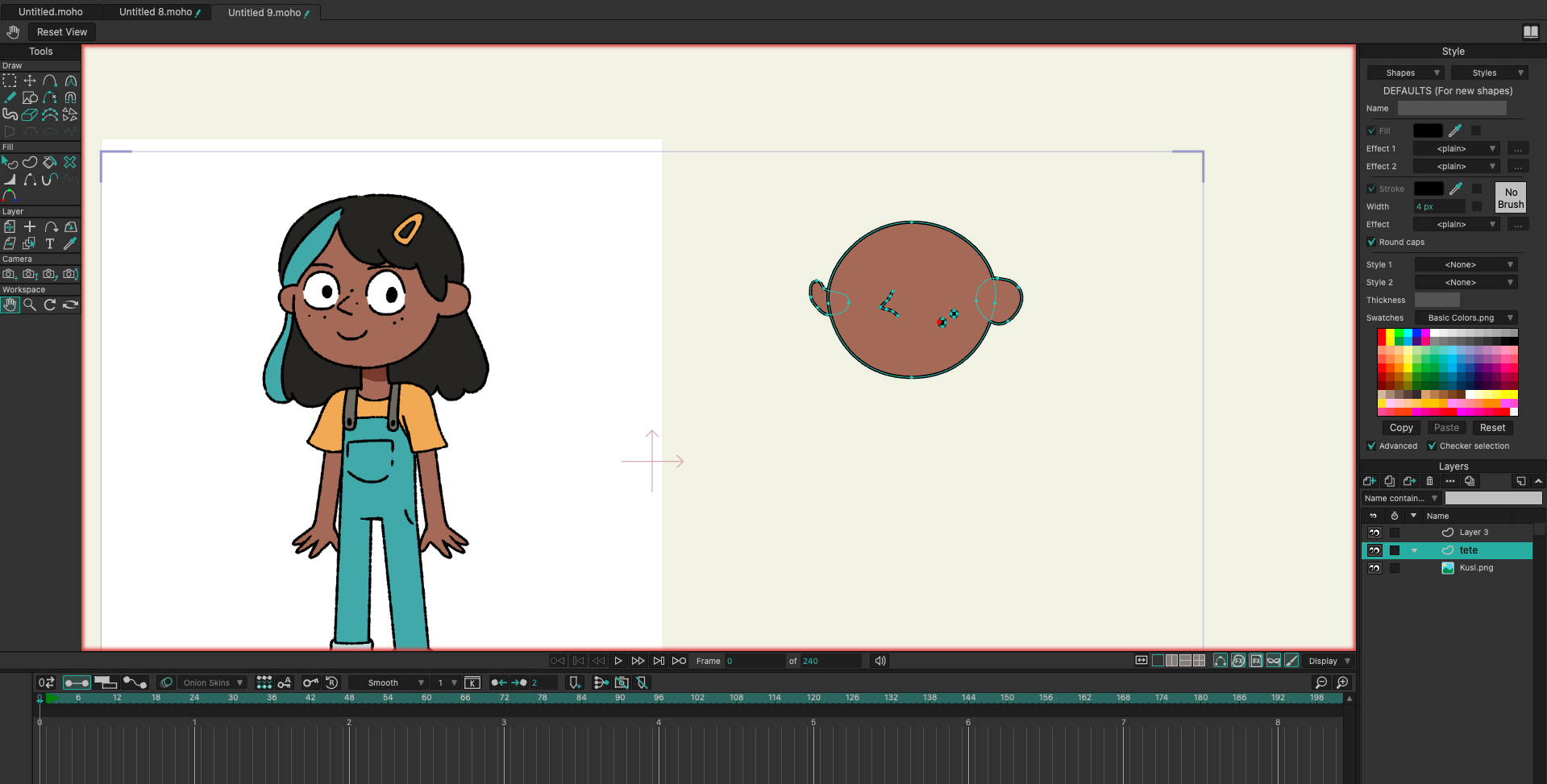
Task: Switch to the Untitled 8.moho tab
Action: click(x=157, y=12)
